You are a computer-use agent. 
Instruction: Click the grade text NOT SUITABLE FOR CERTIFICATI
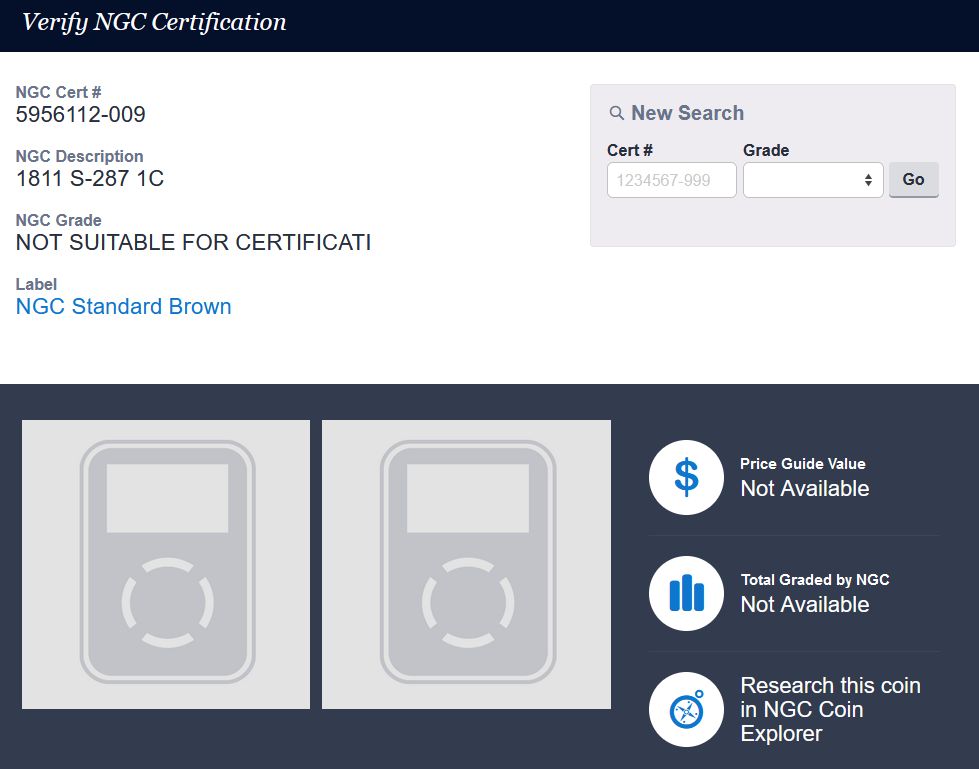(x=194, y=242)
